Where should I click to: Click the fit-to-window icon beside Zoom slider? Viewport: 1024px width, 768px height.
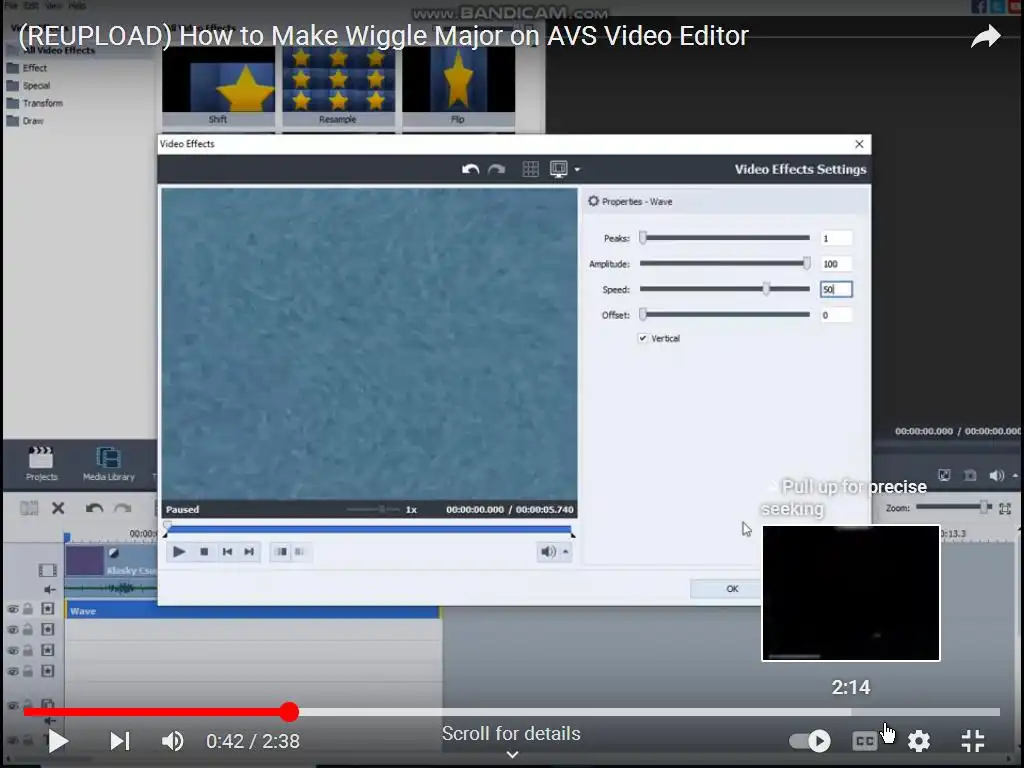tap(1005, 508)
